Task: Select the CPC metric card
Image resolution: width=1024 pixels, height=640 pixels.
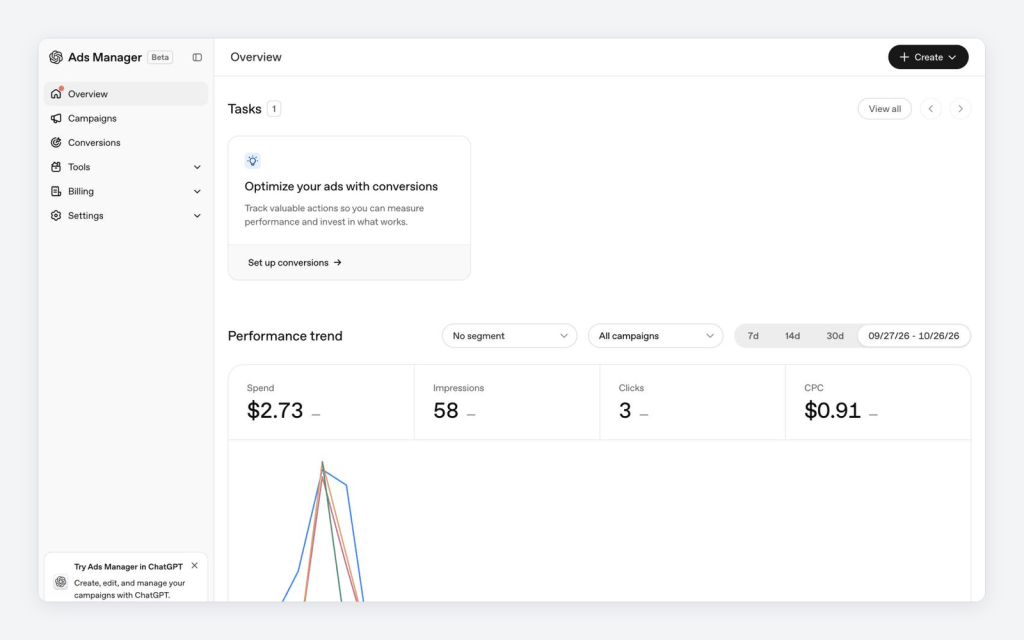Action: [878, 402]
